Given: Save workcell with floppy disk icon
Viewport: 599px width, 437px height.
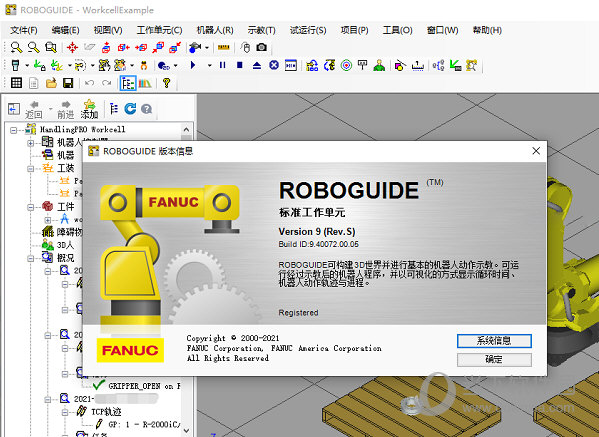Looking at the screenshot, I should pyautogui.click(x=68, y=83).
